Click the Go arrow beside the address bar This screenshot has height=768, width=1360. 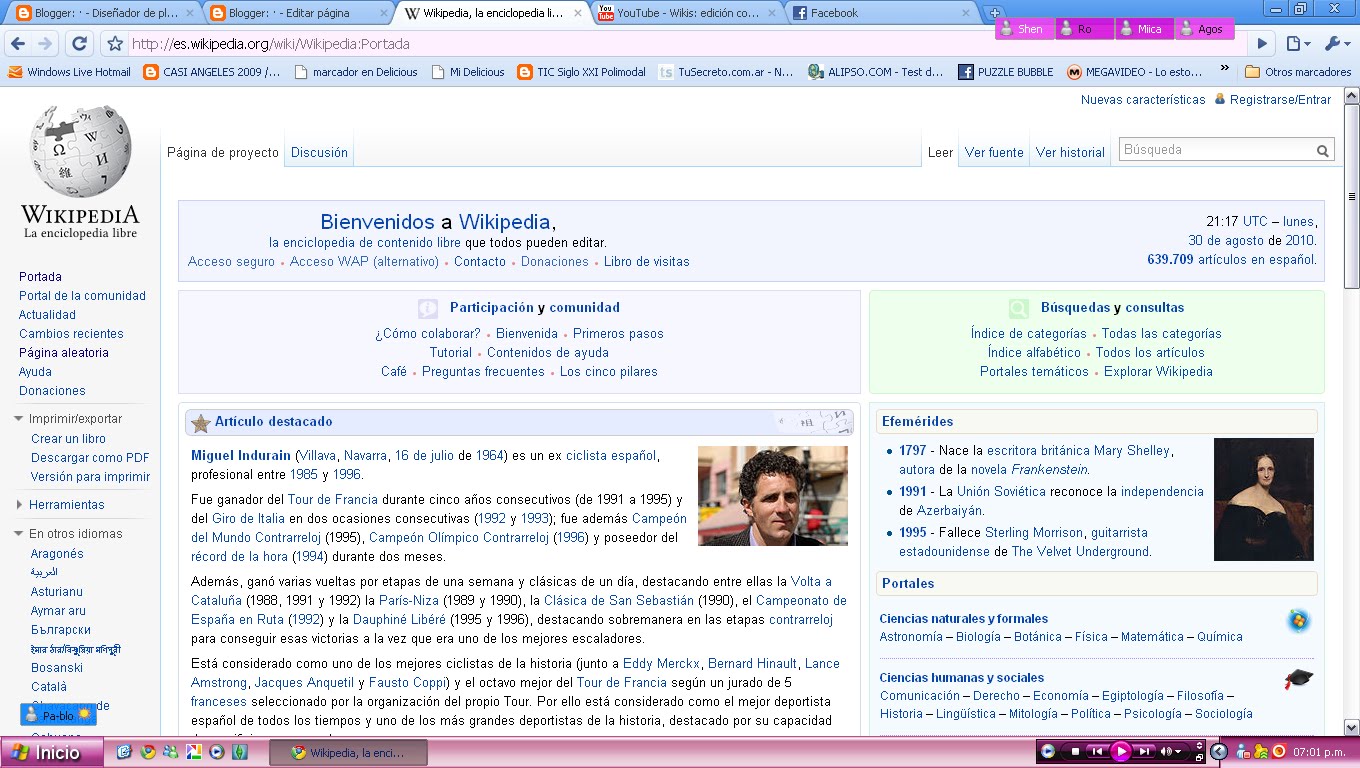click(x=1262, y=44)
